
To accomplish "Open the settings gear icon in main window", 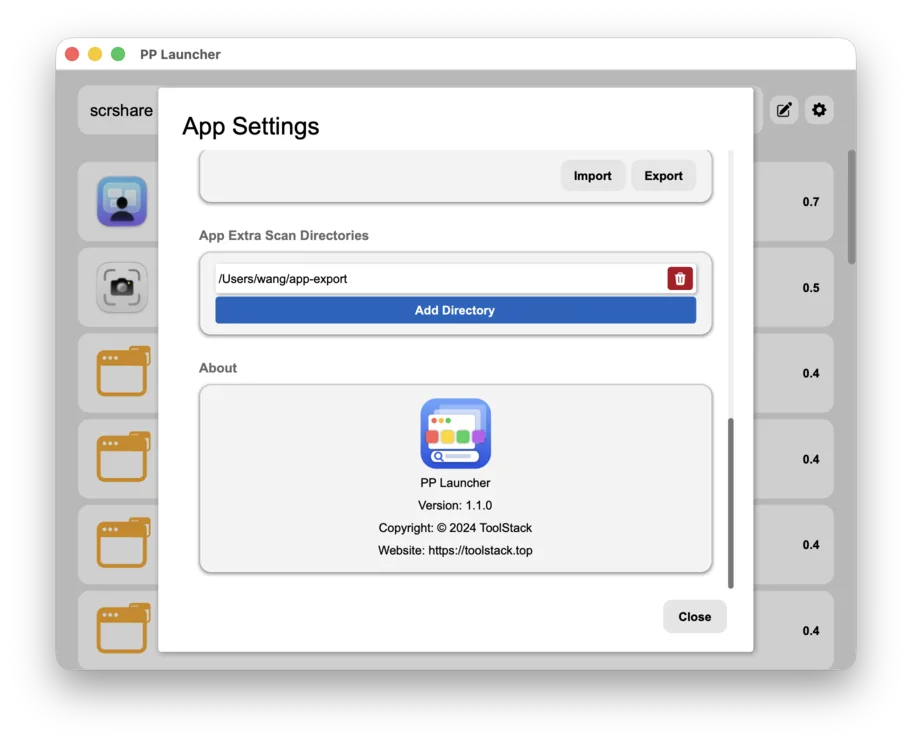I will (x=818, y=109).
